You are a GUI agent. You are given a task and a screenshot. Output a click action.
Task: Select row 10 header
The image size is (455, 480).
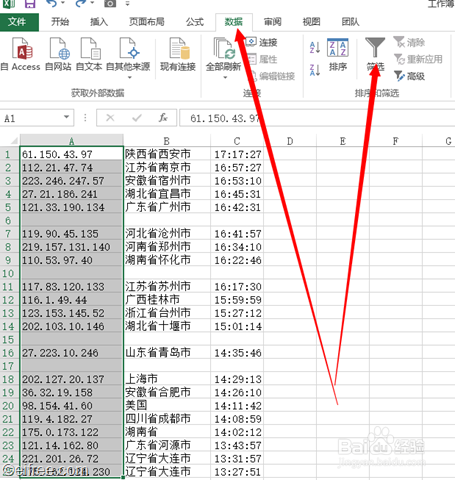[x=9, y=273]
